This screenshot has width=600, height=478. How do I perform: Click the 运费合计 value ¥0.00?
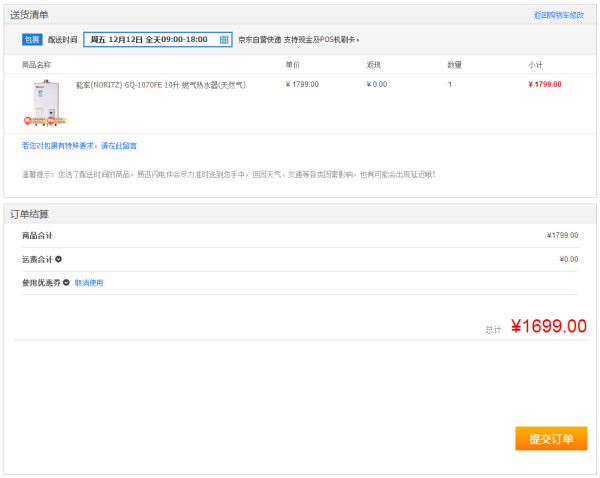coord(569,259)
